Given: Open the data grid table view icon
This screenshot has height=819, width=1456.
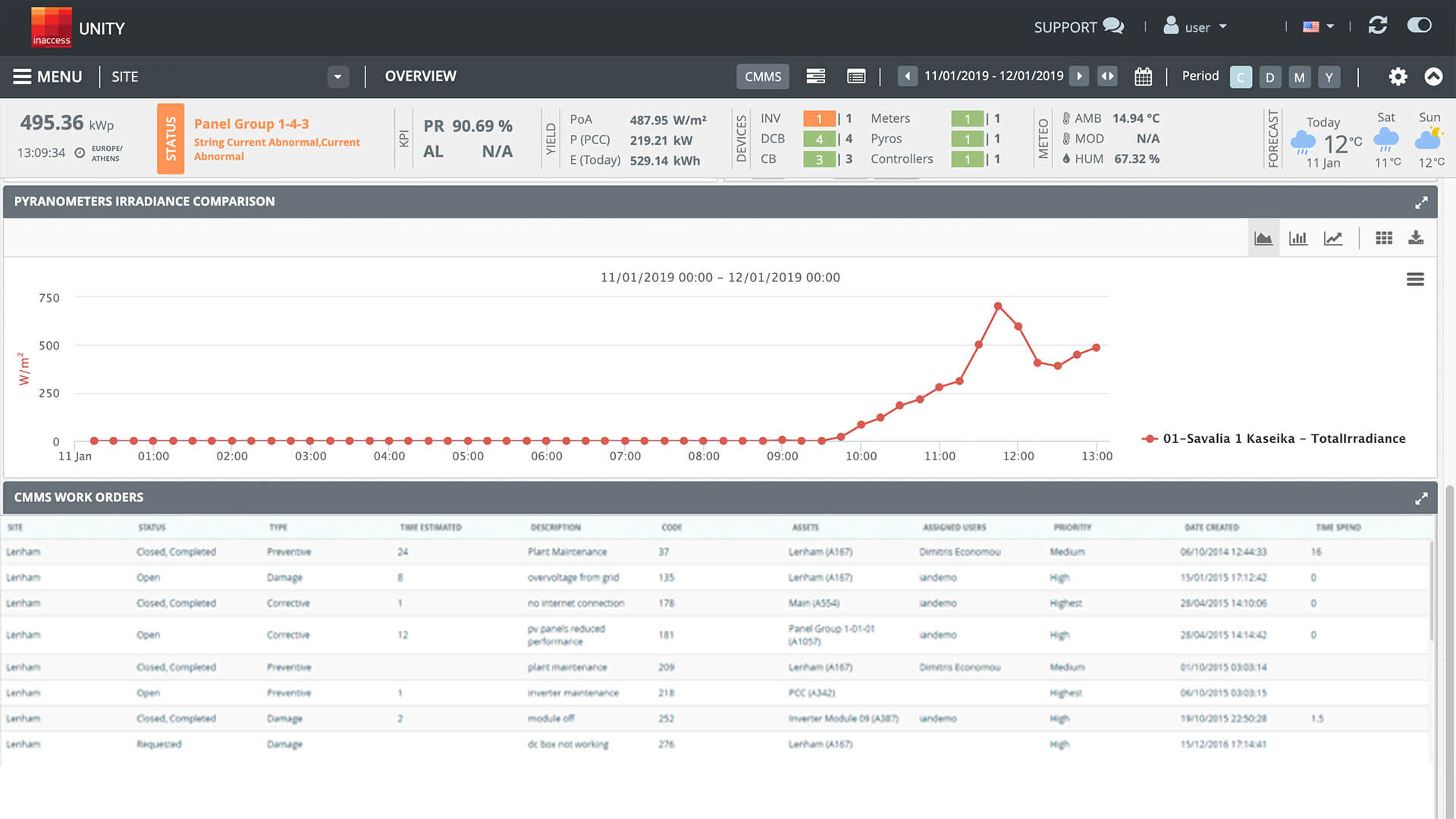Looking at the screenshot, I should point(1384,238).
